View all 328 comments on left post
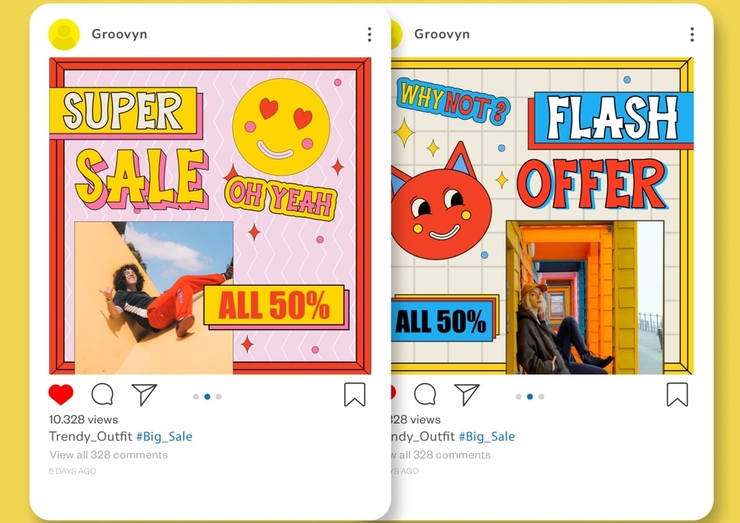 [109, 455]
